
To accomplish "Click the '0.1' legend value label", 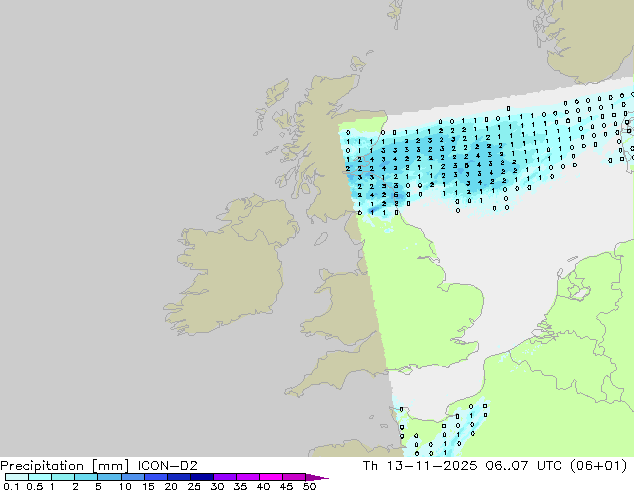I will click(11, 486).
